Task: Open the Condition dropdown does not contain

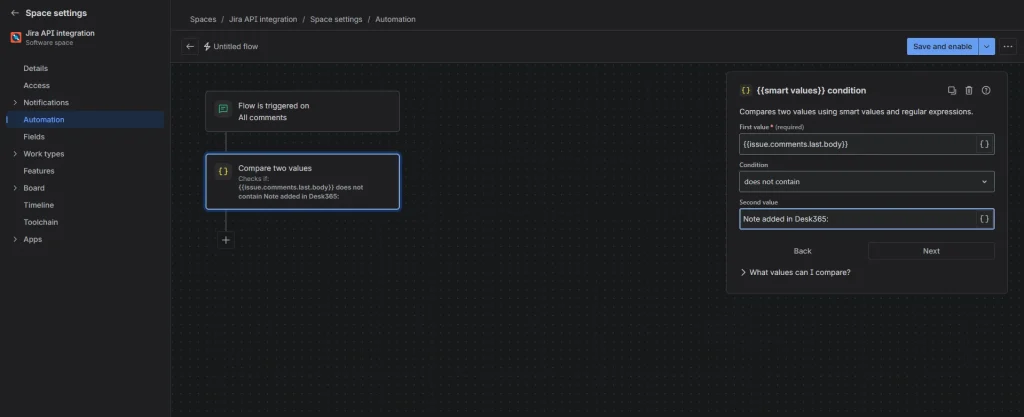Action: tap(867, 181)
